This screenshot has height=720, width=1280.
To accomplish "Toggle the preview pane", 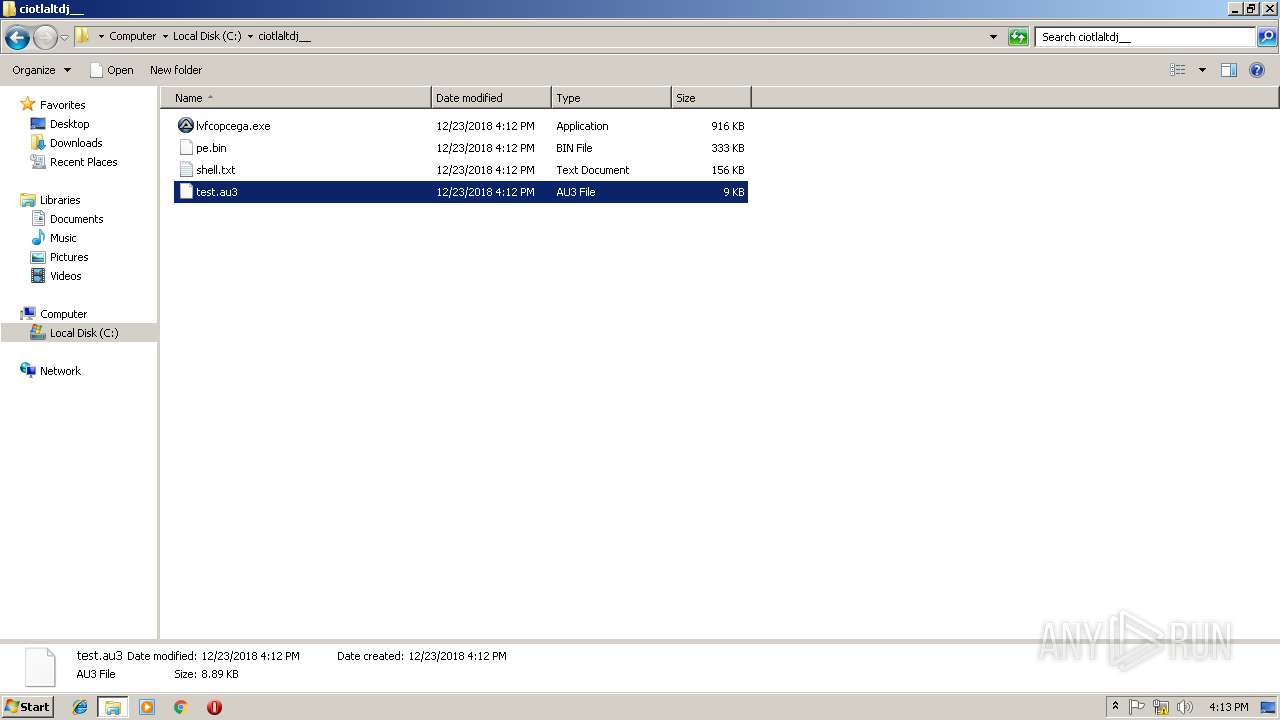I will point(1229,70).
